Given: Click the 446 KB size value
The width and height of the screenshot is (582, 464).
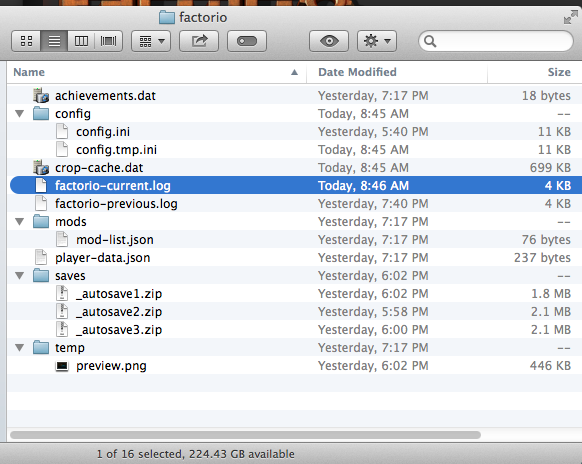Looking at the screenshot, I should coord(550,366).
